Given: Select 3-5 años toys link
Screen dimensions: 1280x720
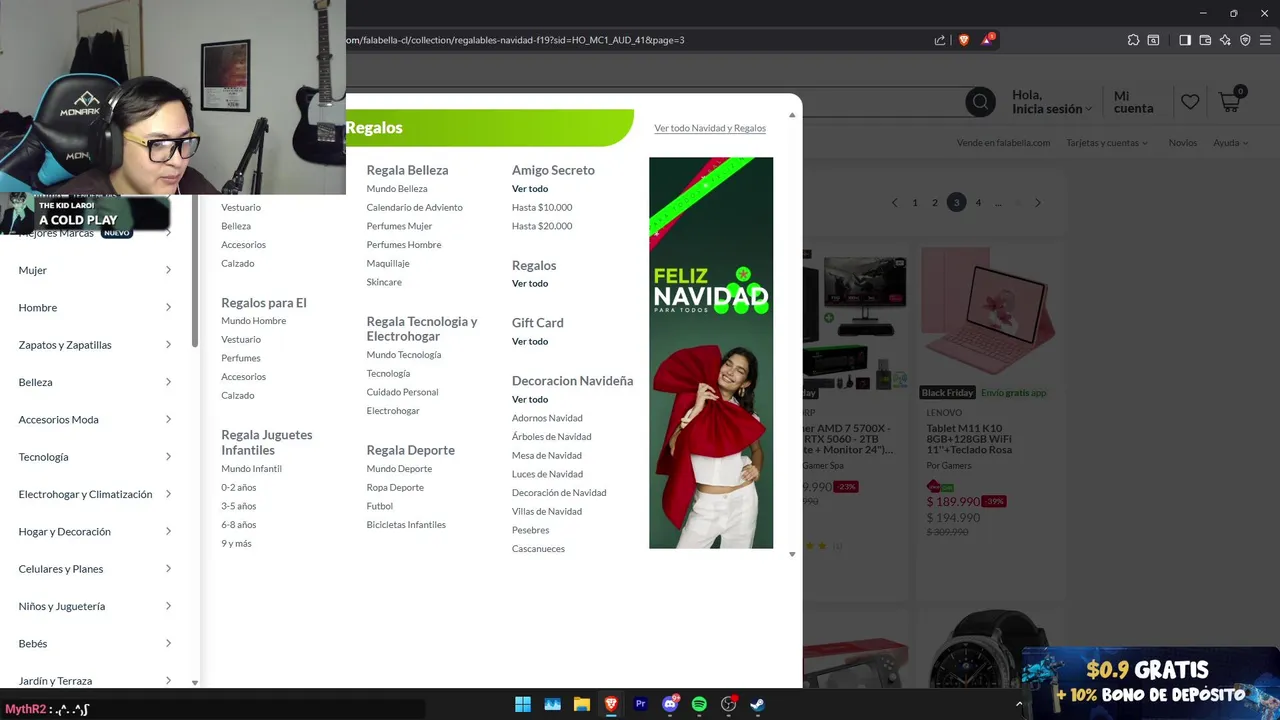Looking at the screenshot, I should [238, 506].
